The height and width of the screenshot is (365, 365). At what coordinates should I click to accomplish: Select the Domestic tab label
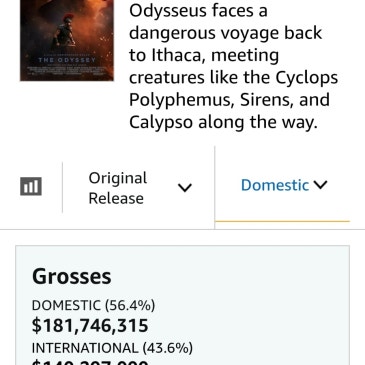point(275,185)
